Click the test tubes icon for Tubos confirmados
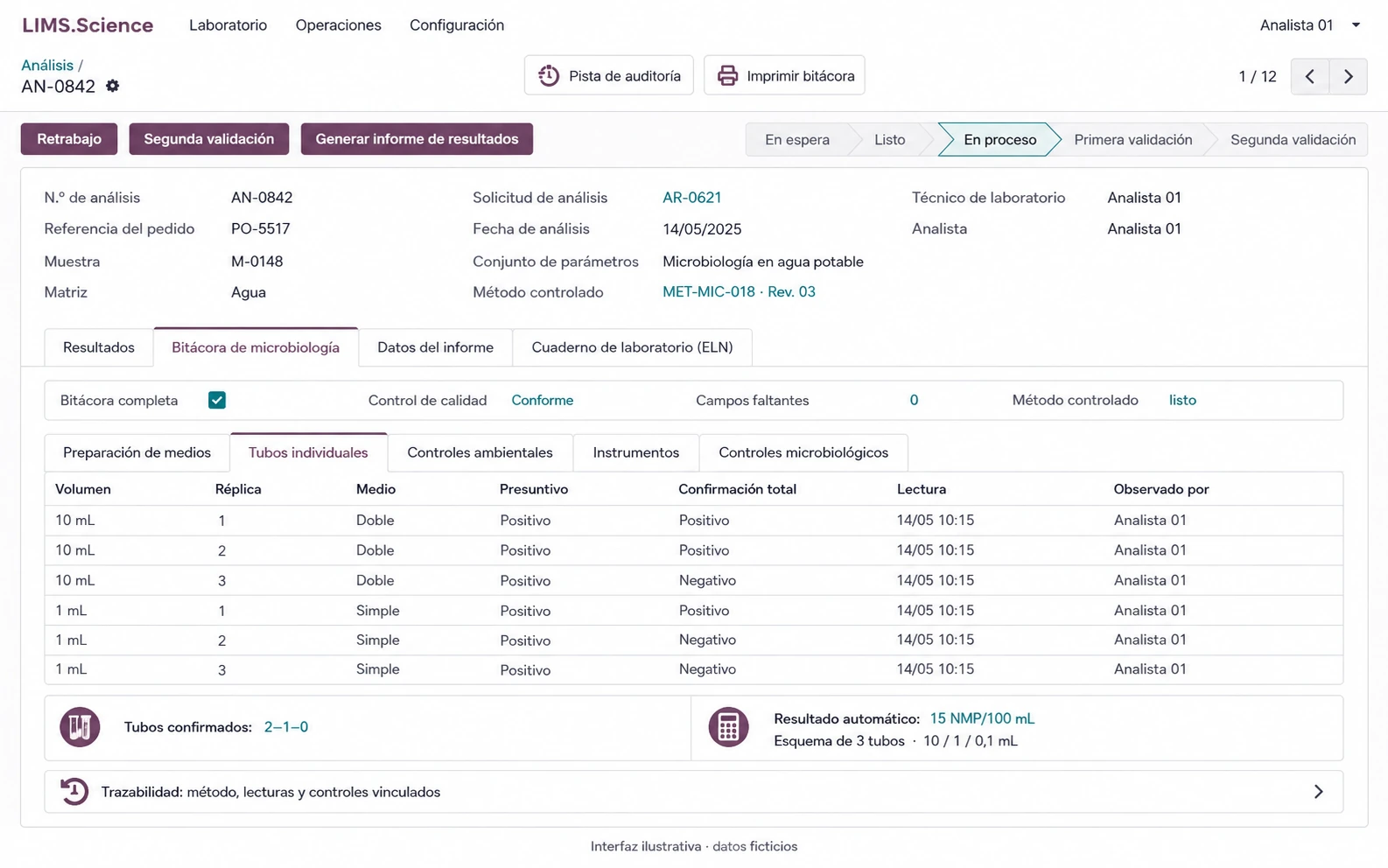The height and width of the screenshot is (868, 1388). [x=80, y=727]
